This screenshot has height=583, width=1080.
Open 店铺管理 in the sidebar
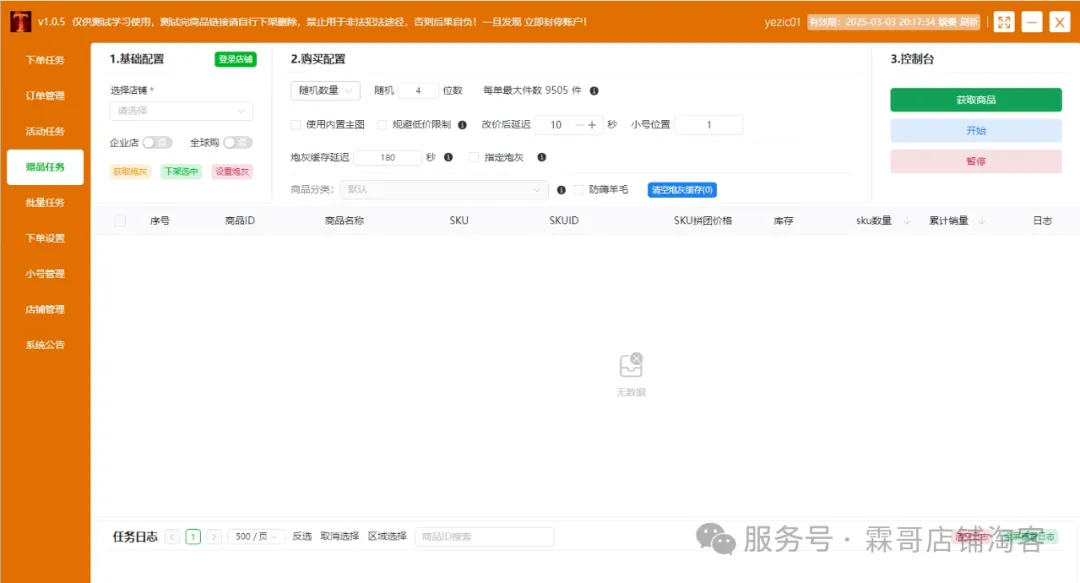pyautogui.click(x=45, y=309)
